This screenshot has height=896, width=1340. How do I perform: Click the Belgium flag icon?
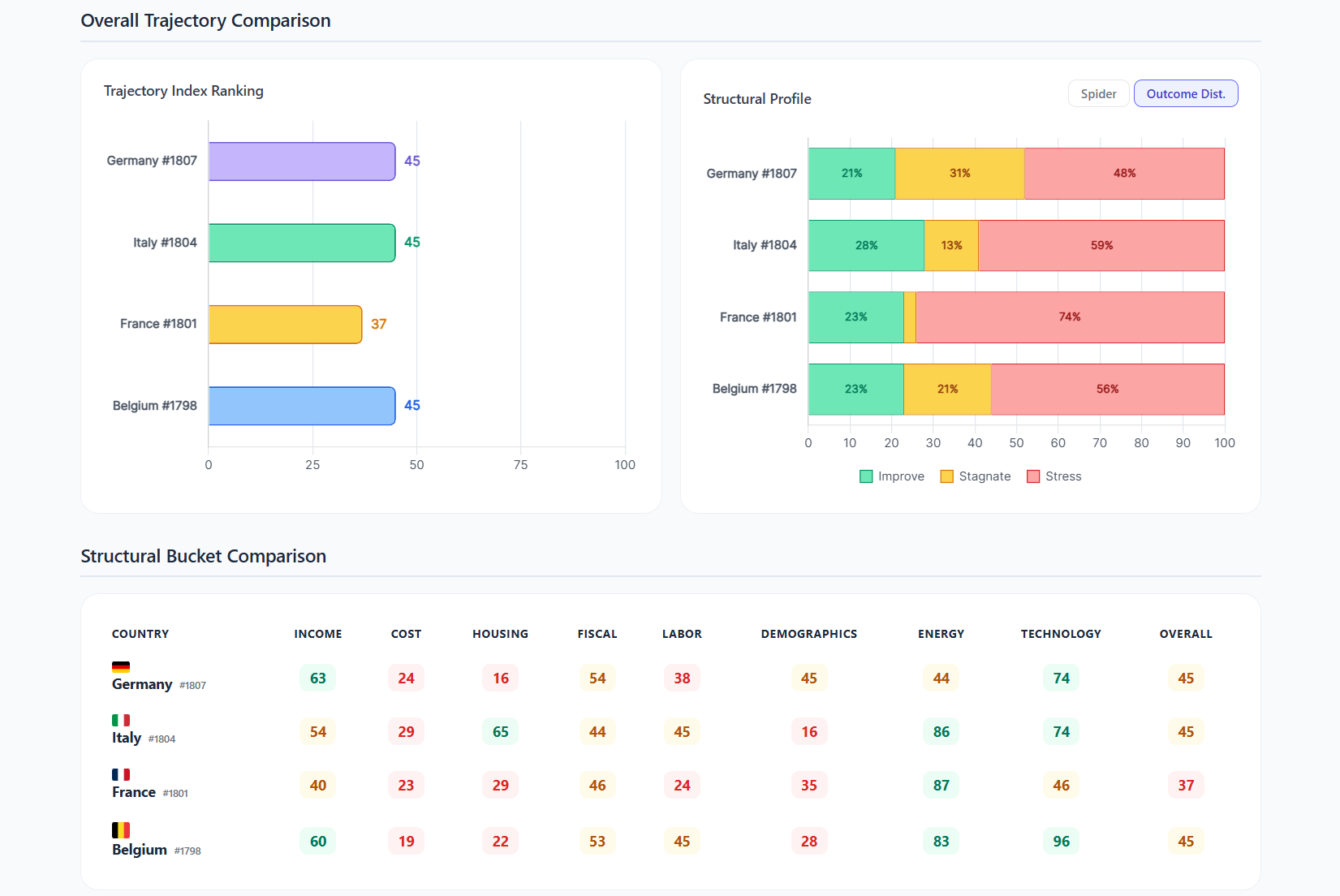(x=121, y=829)
